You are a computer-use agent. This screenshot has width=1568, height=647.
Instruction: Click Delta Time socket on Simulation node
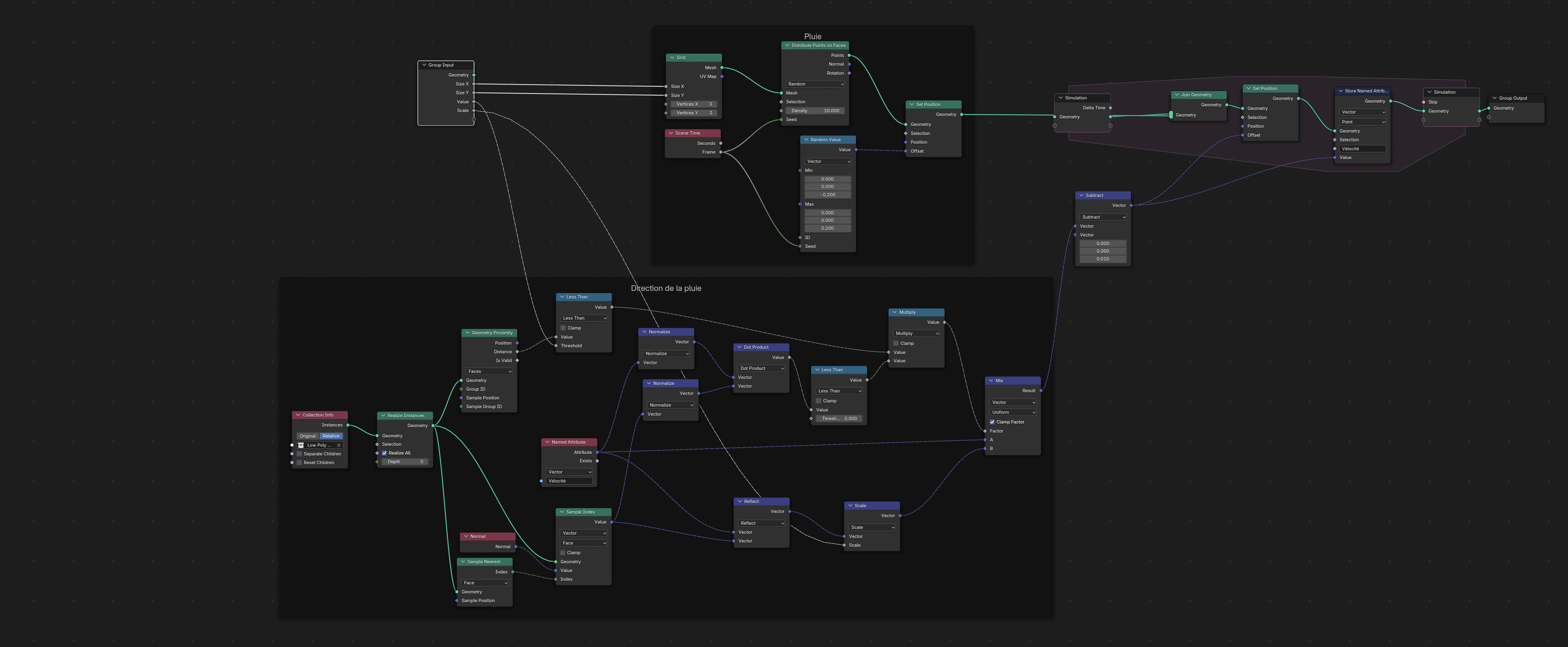[1110, 108]
